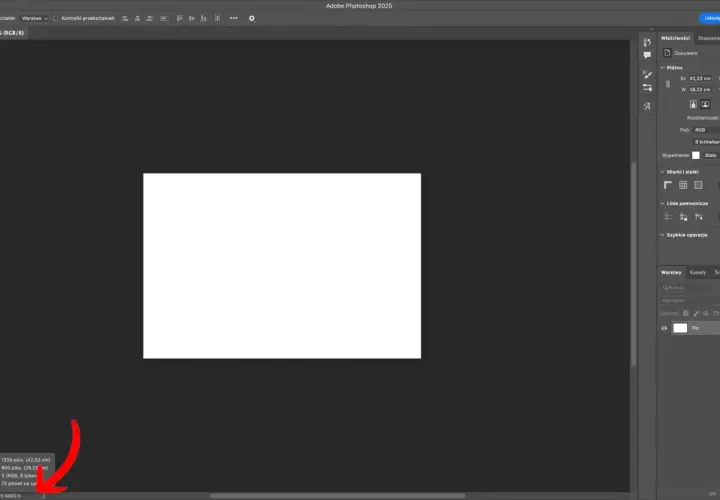This screenshot has width=720, height=500.
Task: Collapse the Miarki i siatki section
Action: click(x=662, y=172)
